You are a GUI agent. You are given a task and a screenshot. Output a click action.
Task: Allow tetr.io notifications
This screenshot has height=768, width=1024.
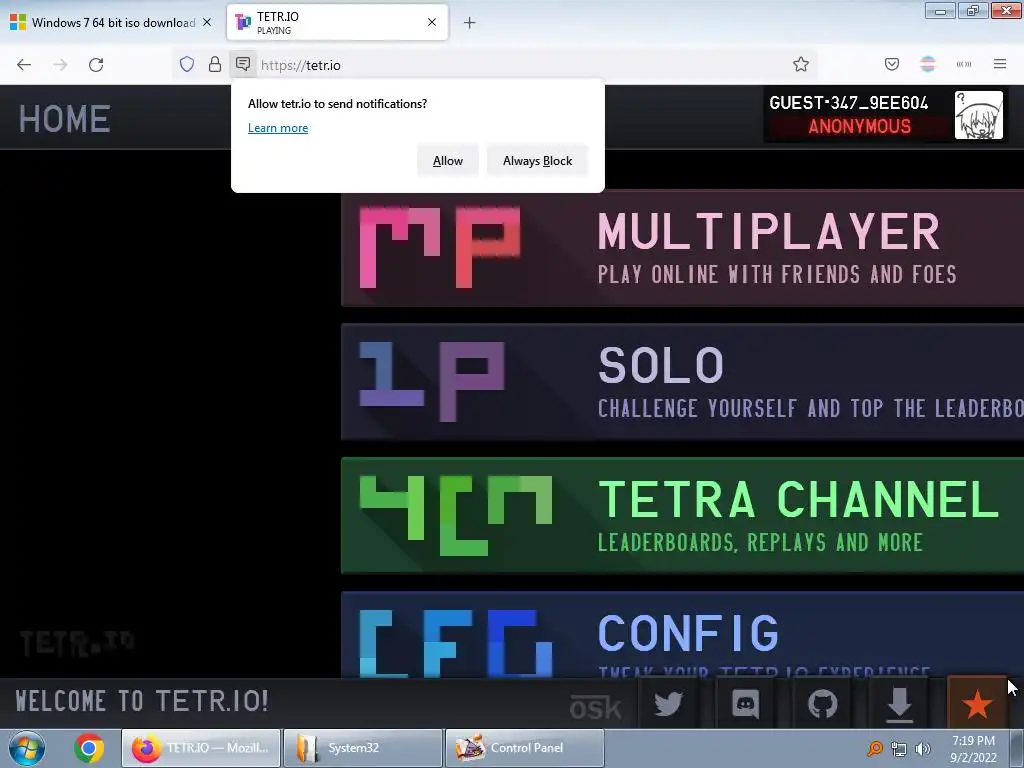coord(447,161)
